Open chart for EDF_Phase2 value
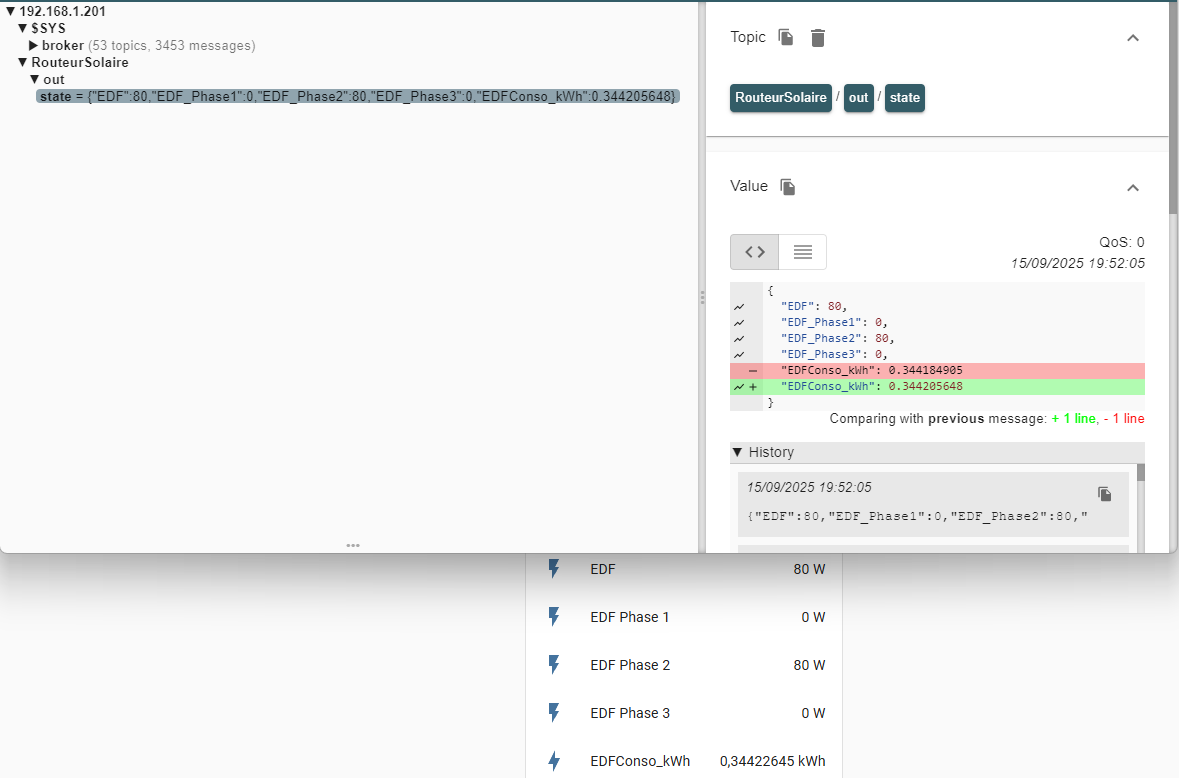 tap(739, 339)
